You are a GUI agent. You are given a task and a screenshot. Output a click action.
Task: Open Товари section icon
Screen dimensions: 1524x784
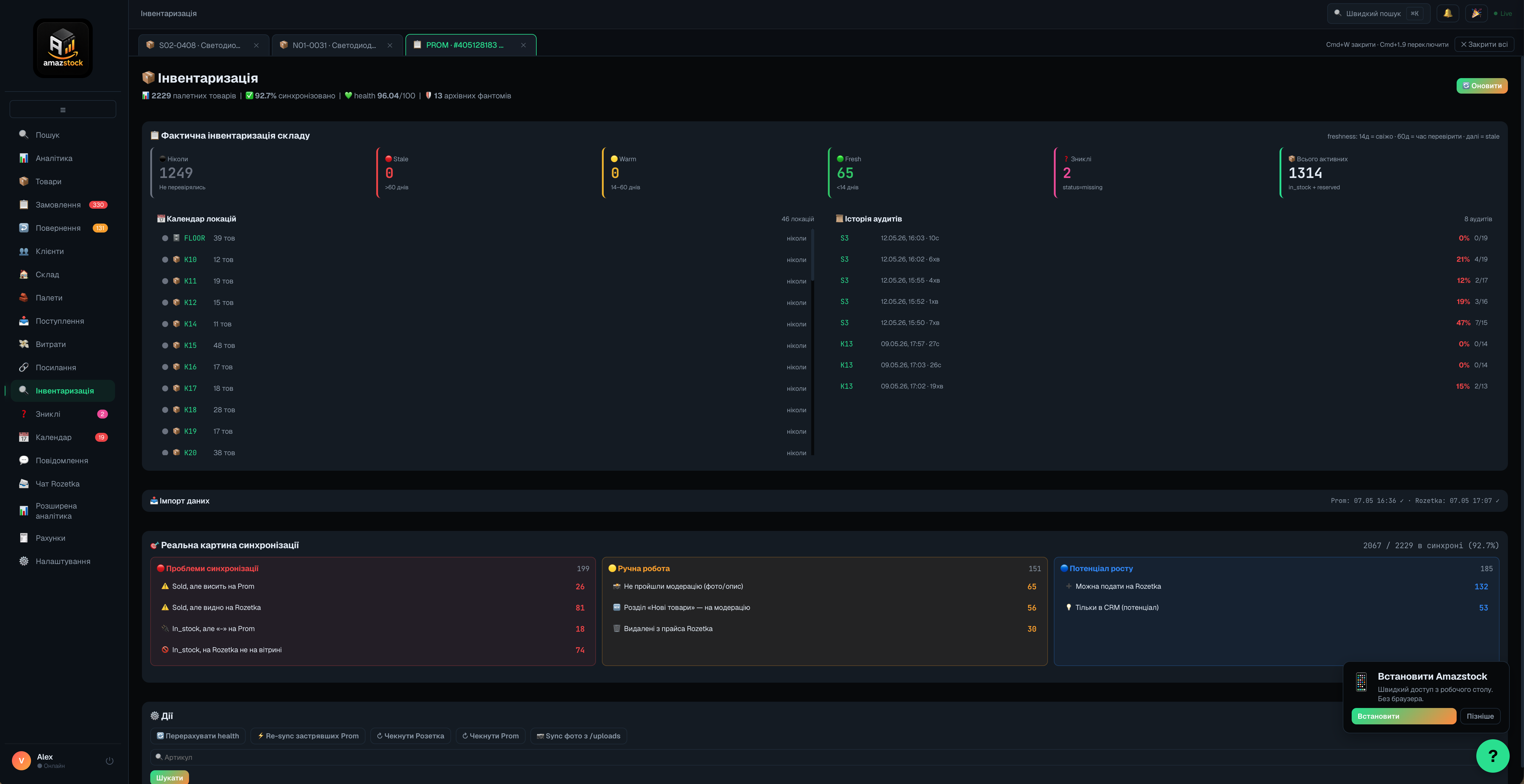tap(24, 182)
